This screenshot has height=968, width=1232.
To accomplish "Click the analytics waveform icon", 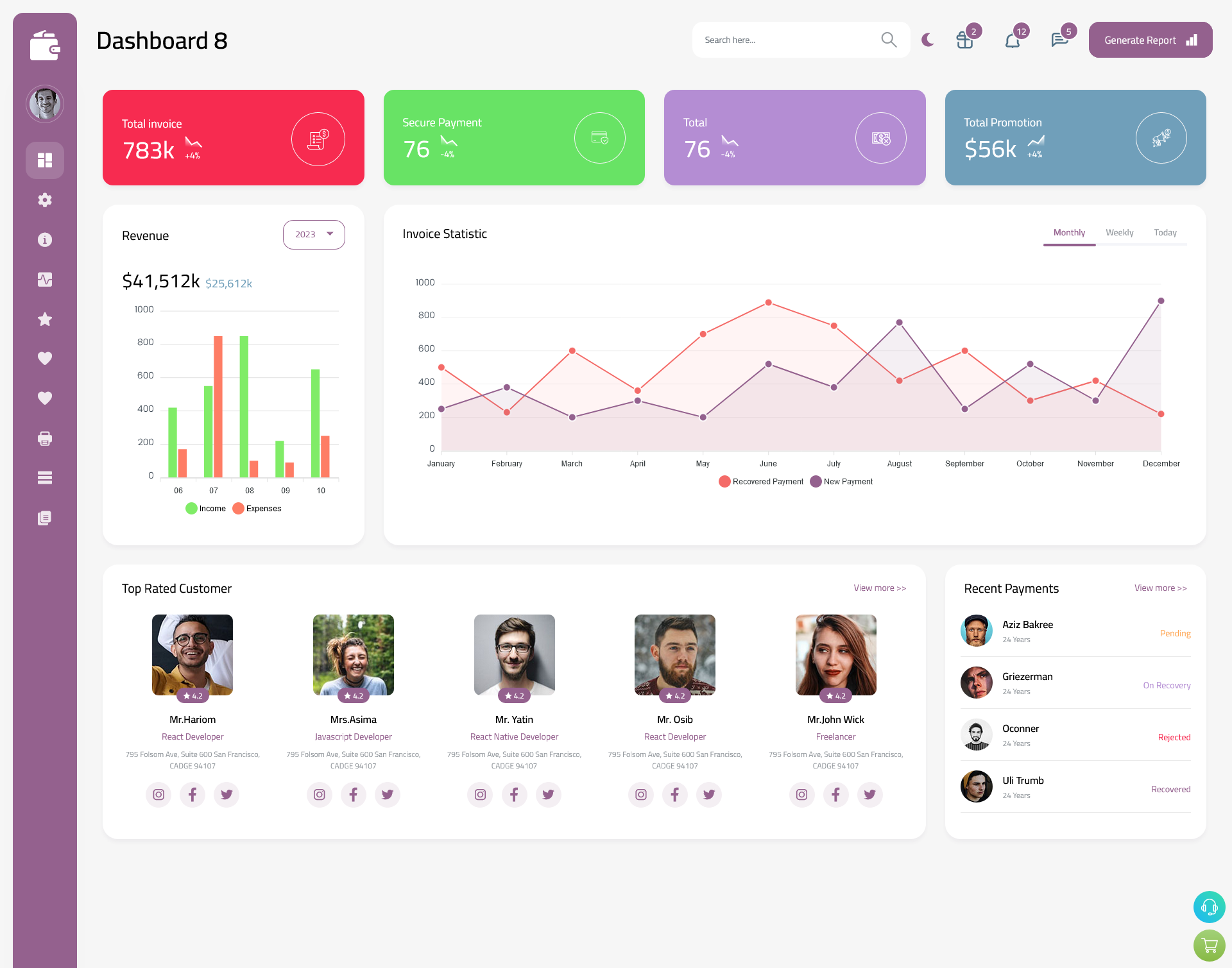I will pos(45,279).
